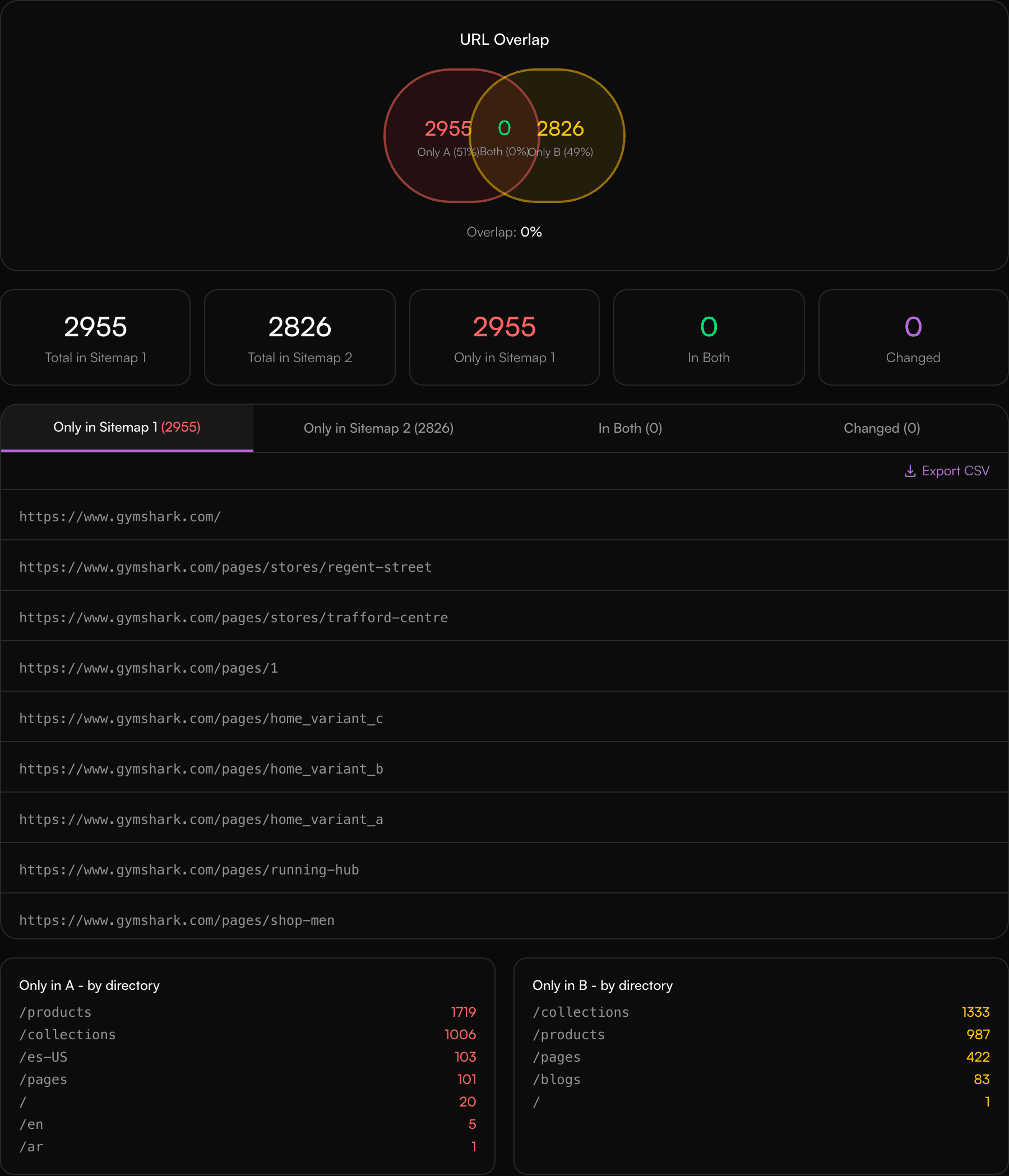Click the shop-men page URL

tap(177, 920)
